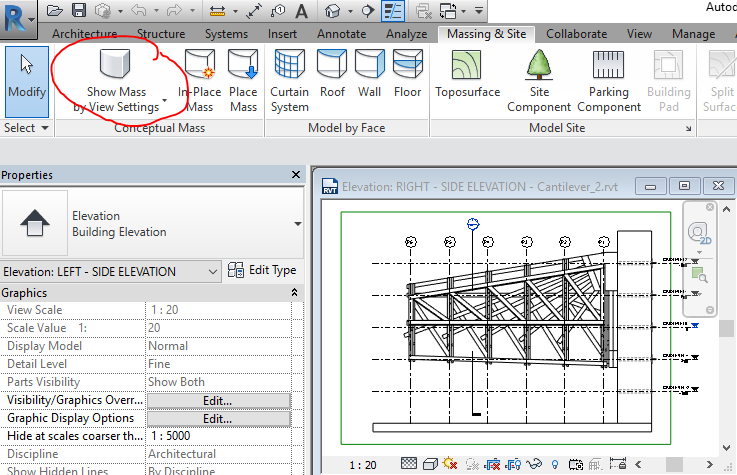
Task: Open the Revit application menu
Action: 18,18
